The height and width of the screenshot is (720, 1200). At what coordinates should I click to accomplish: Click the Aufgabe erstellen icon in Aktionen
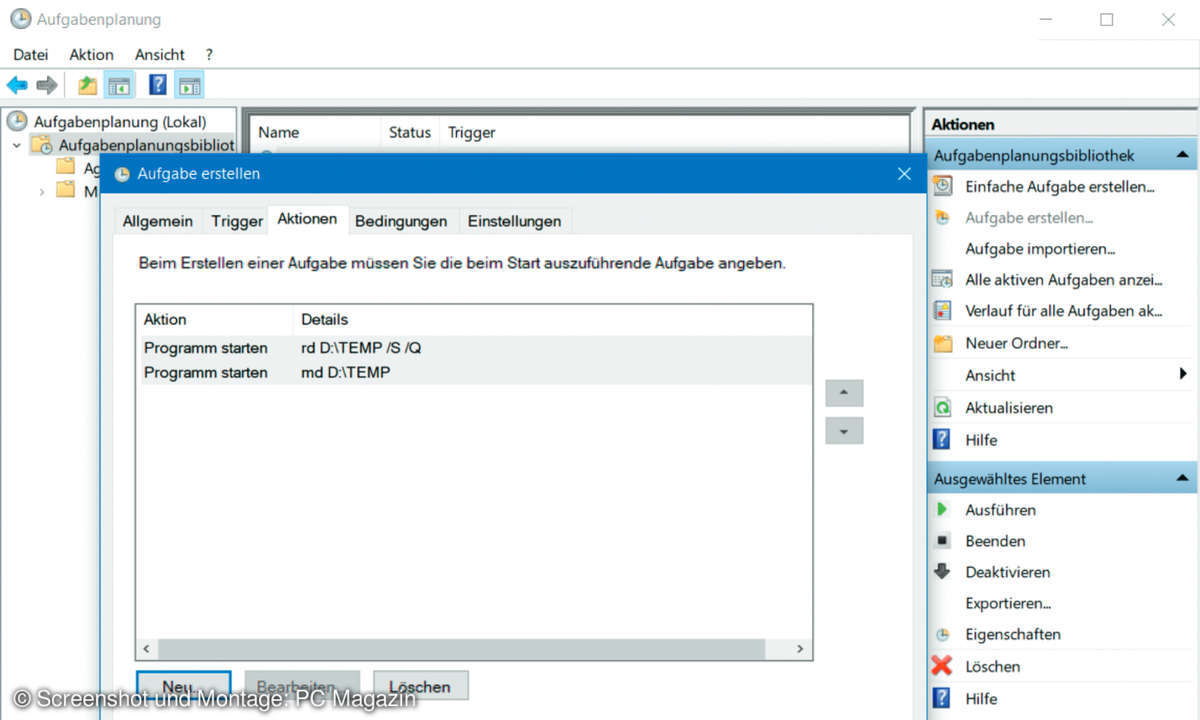pos(942,217)
